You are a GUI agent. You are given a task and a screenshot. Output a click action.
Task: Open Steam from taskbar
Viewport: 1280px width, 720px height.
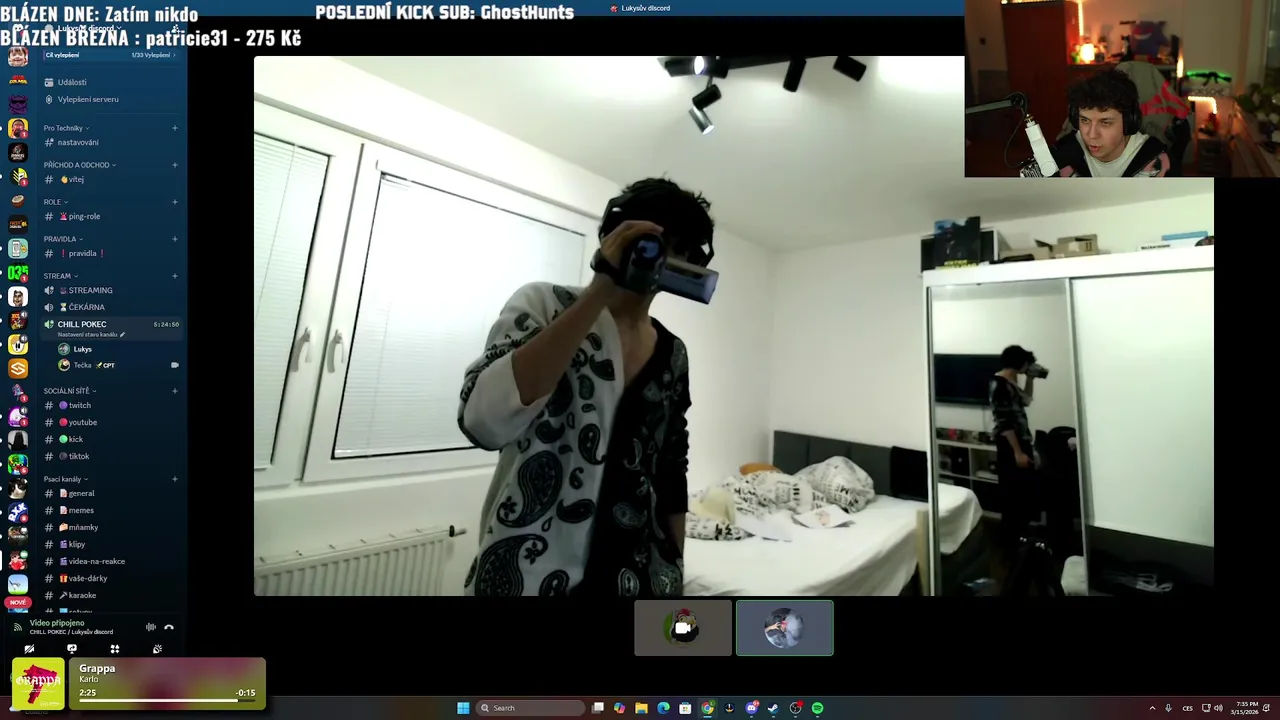[773, 708]
